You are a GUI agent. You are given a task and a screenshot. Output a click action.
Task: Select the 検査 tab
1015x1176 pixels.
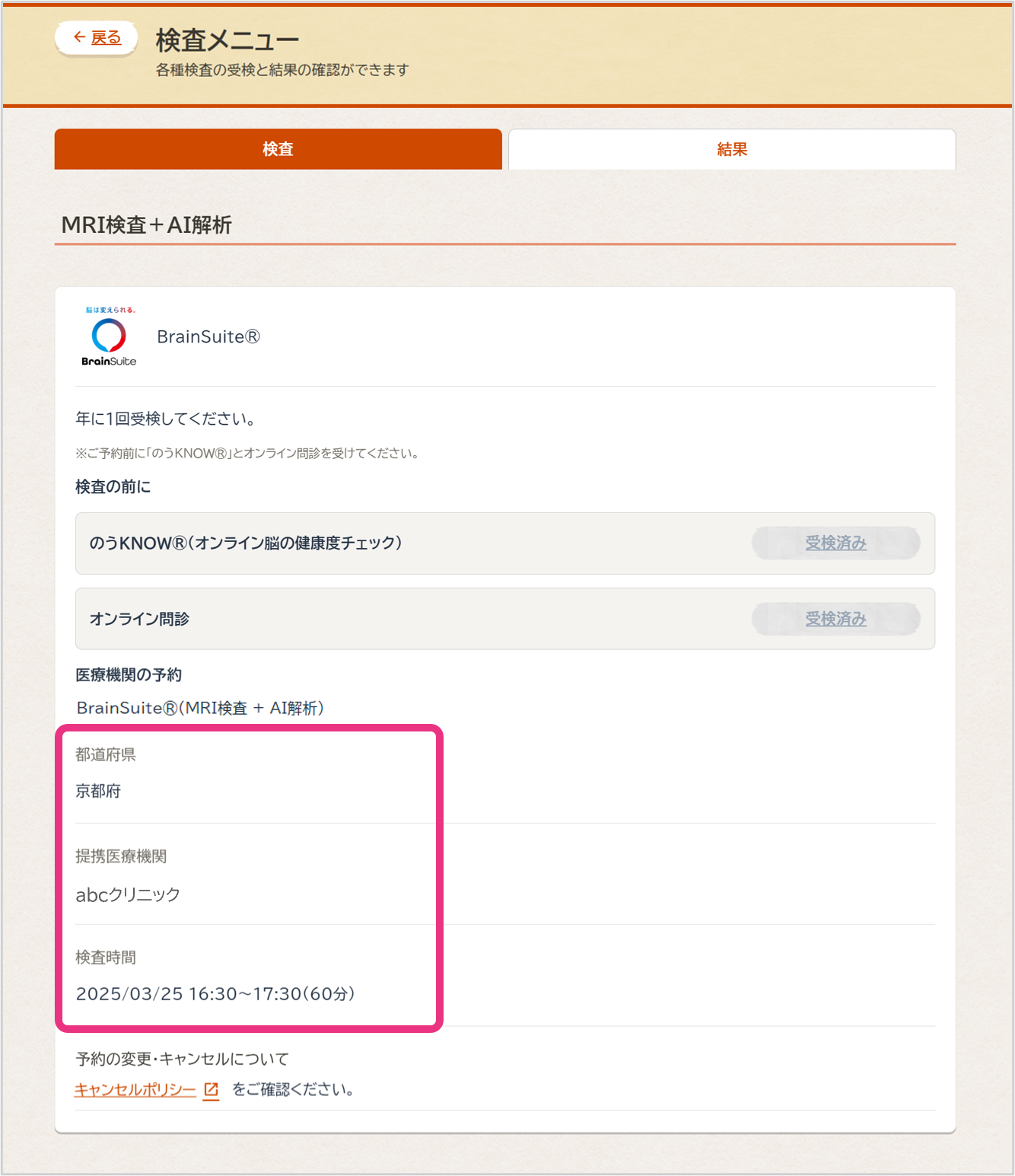(x=278, y=149)
